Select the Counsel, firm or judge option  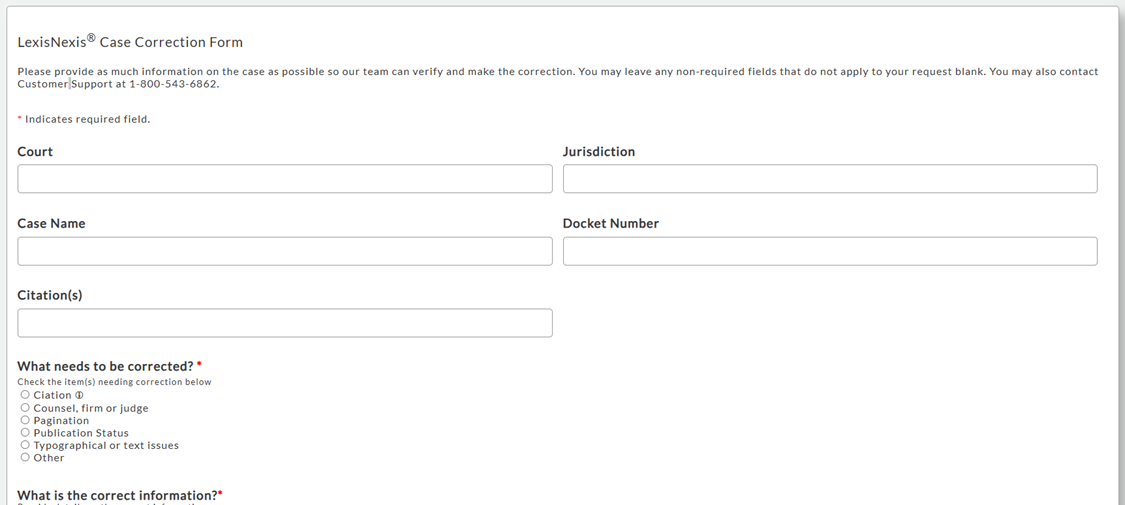[25, 407]
